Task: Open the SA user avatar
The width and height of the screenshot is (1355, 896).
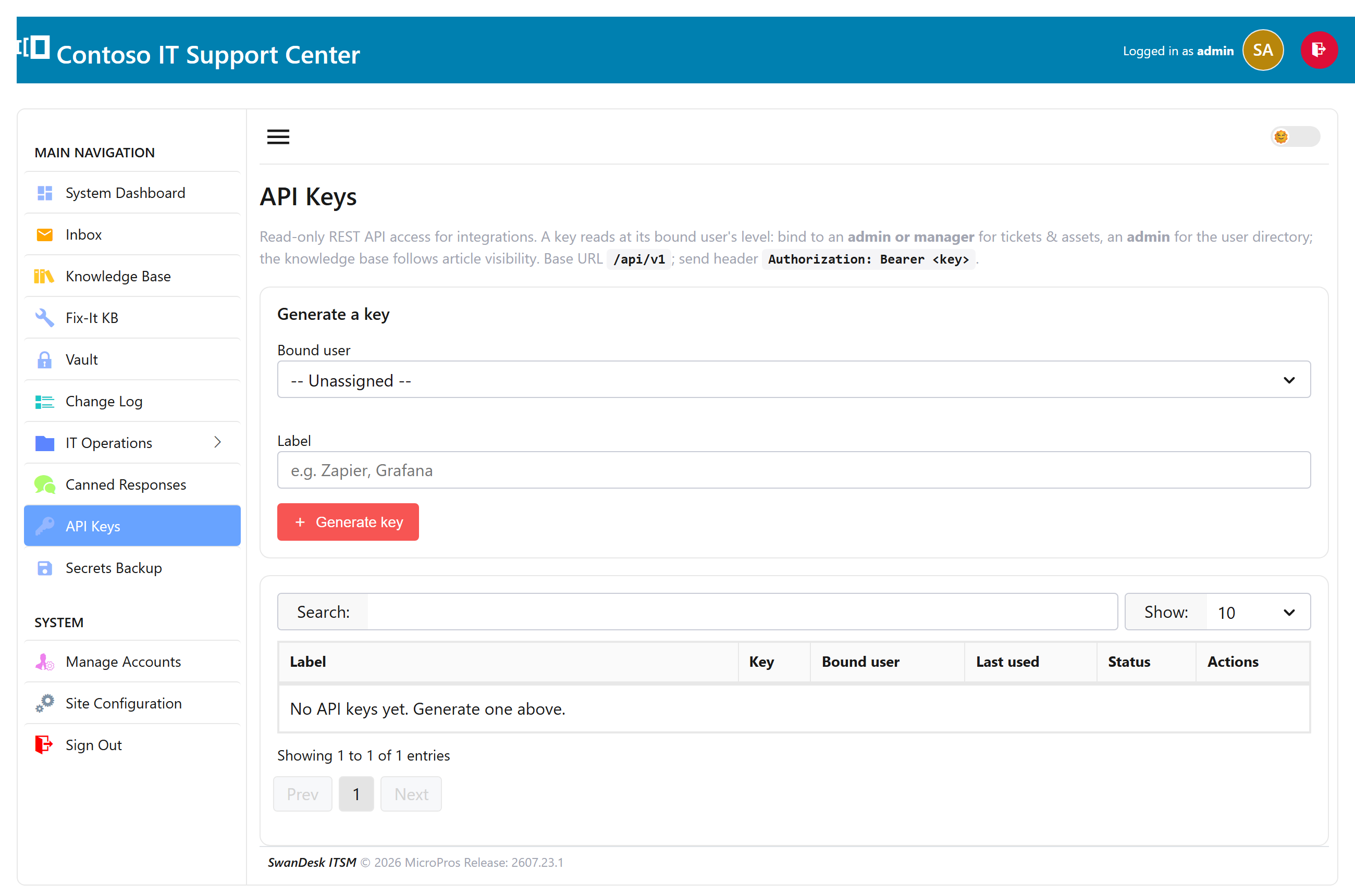Action: coord(1262,51)
